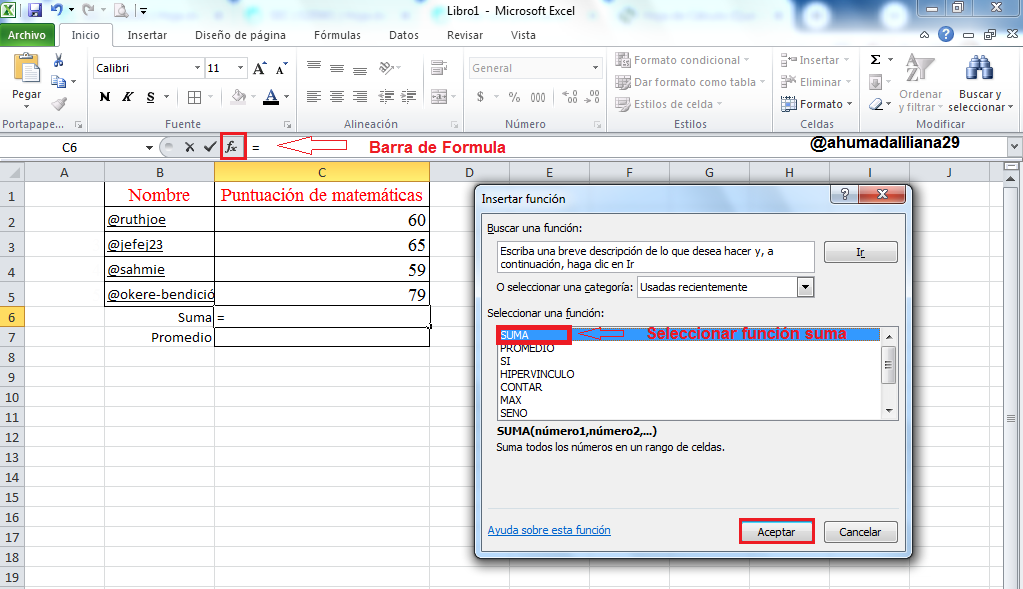Click the orientation angled text icon
This screenshot has width=1023, height=589.
click(x=387, y=68)
